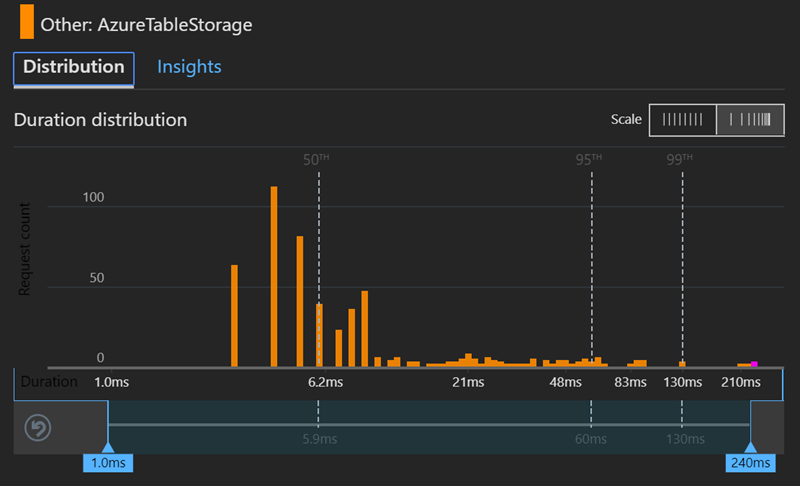Screen dimensions: 800x486
Task: Click the tallest orange histogram bar
Action: coord(274,276)
